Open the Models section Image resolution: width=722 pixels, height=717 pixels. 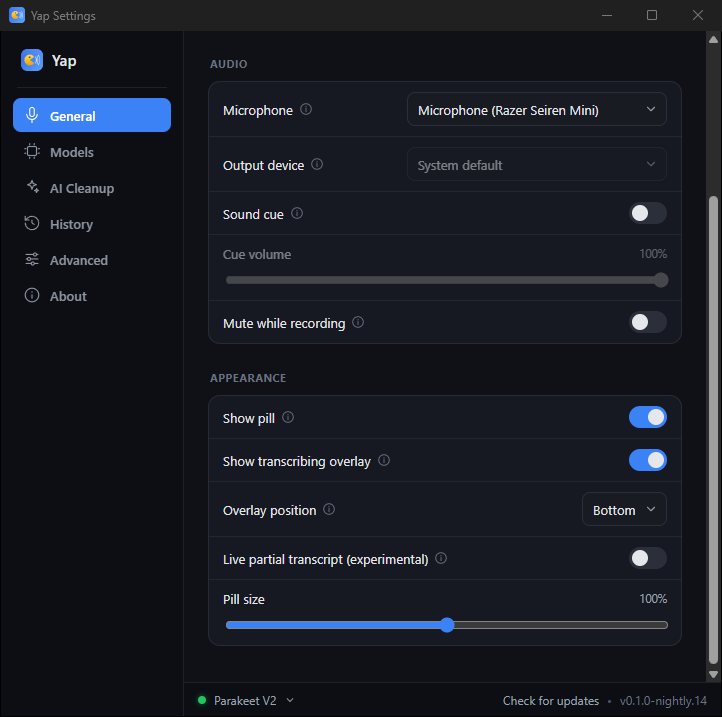tap(92, 152)
